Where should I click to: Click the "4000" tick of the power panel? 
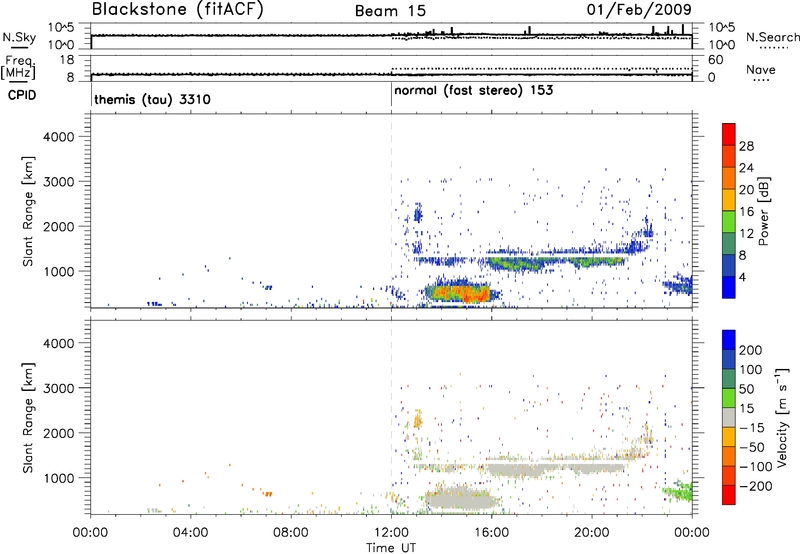point(59,137)
